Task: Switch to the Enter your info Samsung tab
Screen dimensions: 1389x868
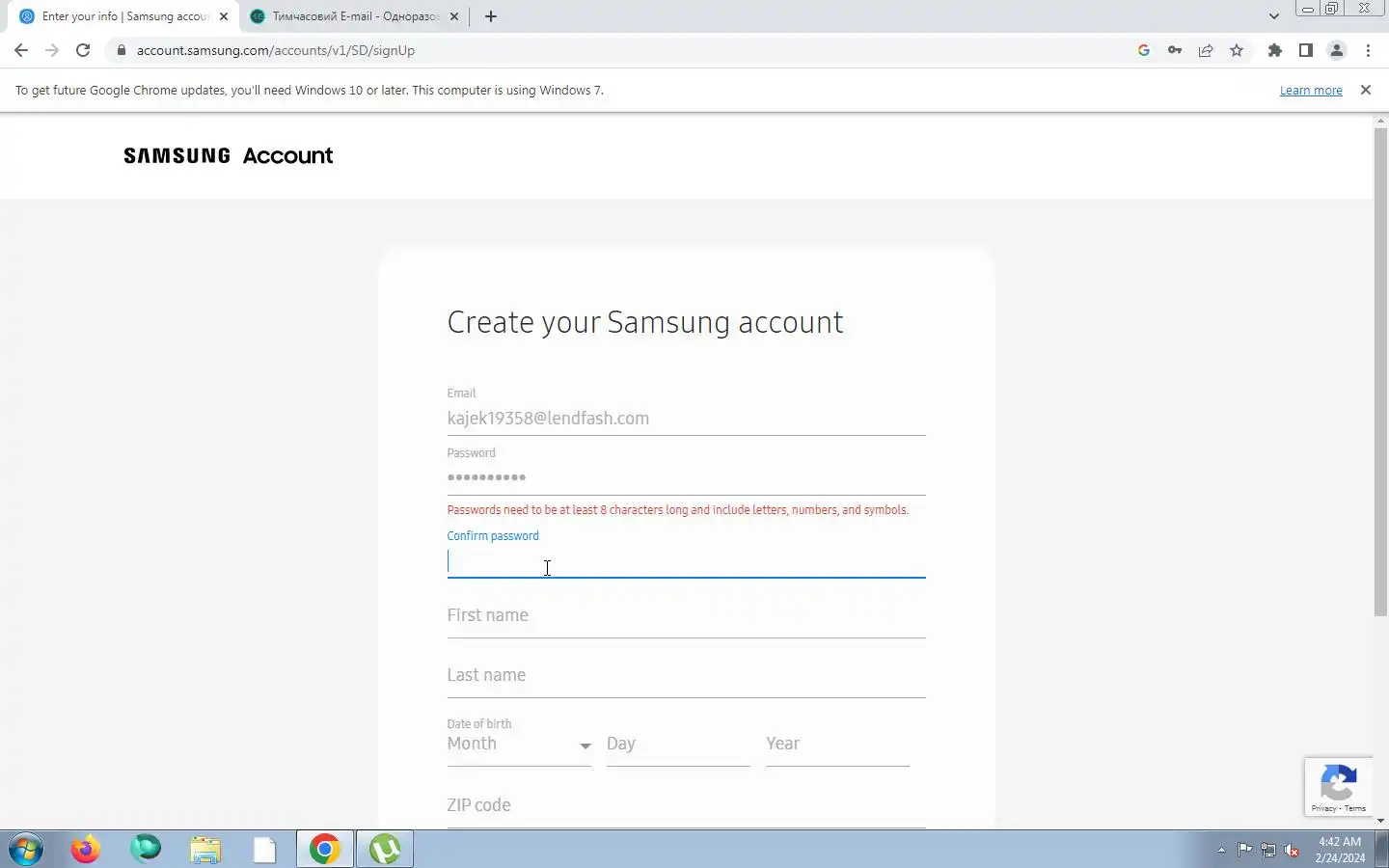Action: (123, 16)
